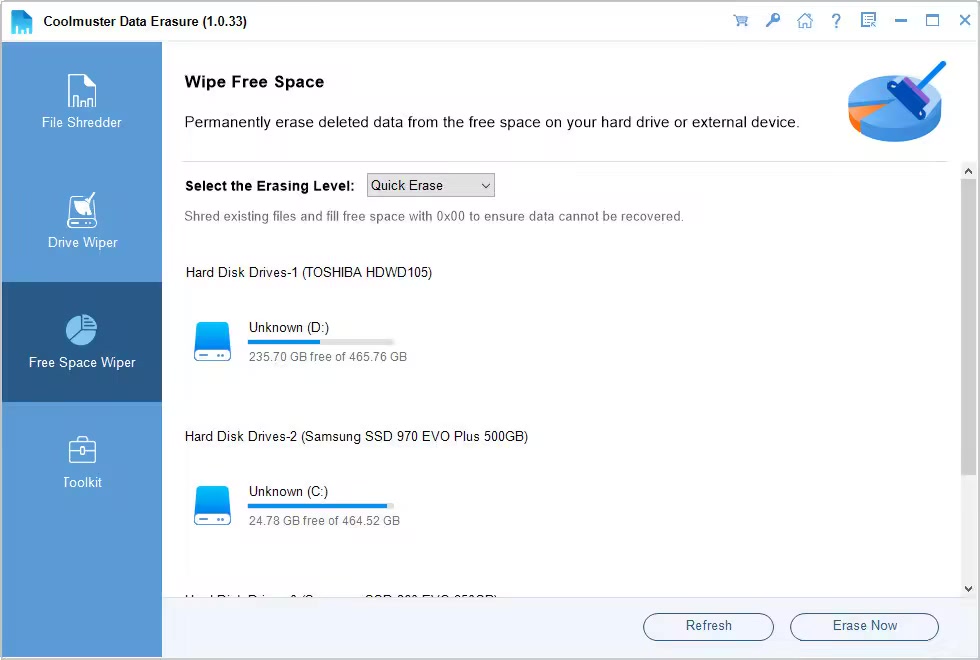Switch to Drive Wiper section
The height and width of the screenshot is (660, 980).
82,222
